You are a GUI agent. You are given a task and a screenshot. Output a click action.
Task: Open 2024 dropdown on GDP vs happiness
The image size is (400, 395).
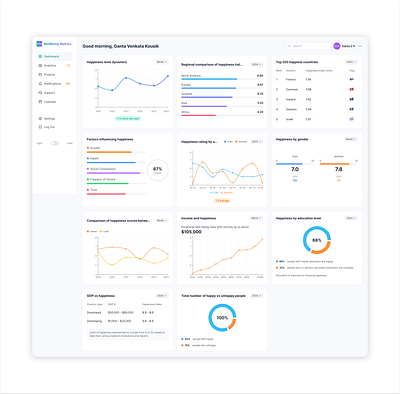[x=162, y=296]
